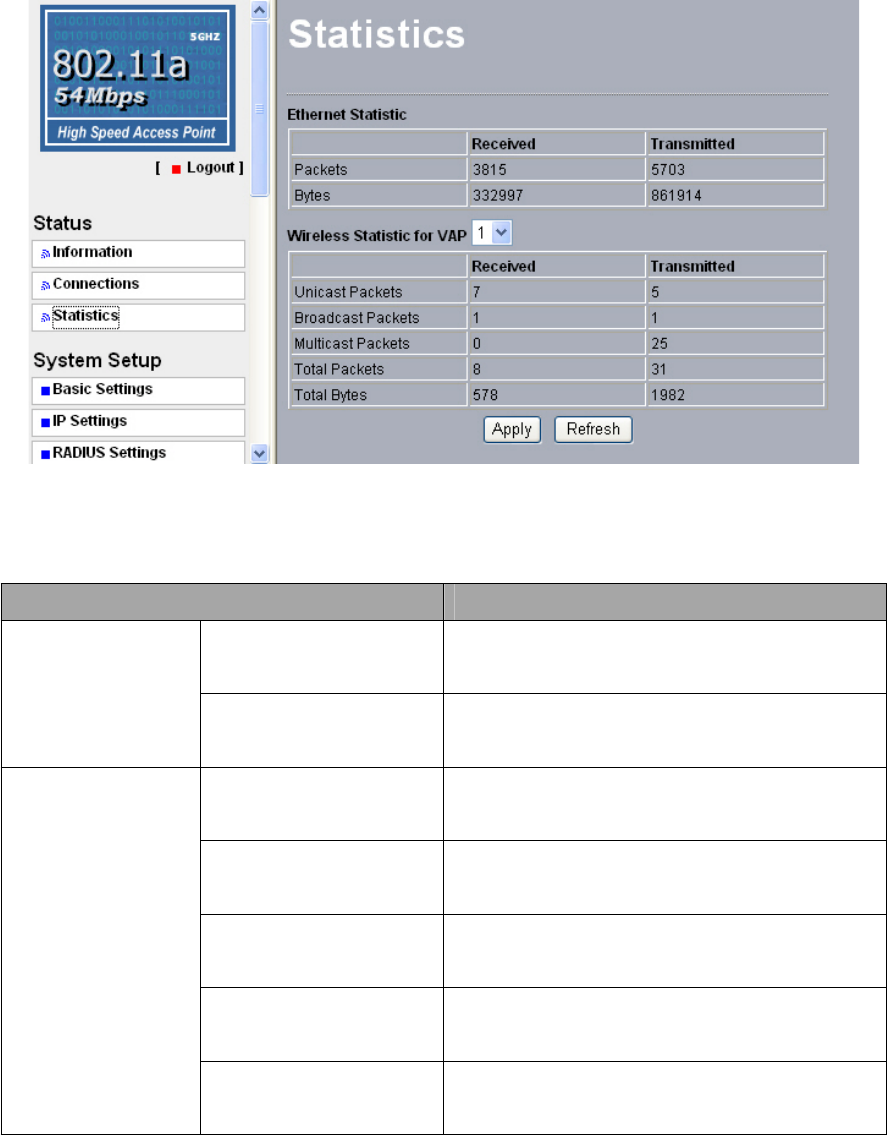Click the red Logout icon
The image size is (887, 1136).
pyautogui.click(x=176, y=169)
